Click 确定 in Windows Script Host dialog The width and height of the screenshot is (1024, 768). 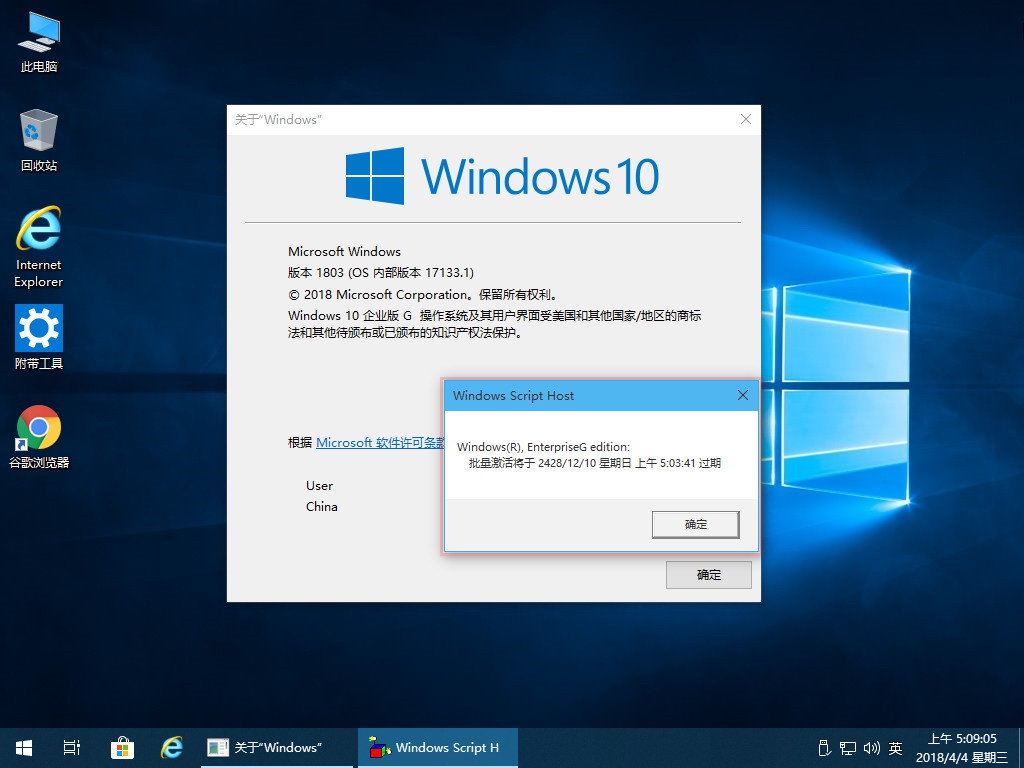pyautogui.click(x=696, y=524)
